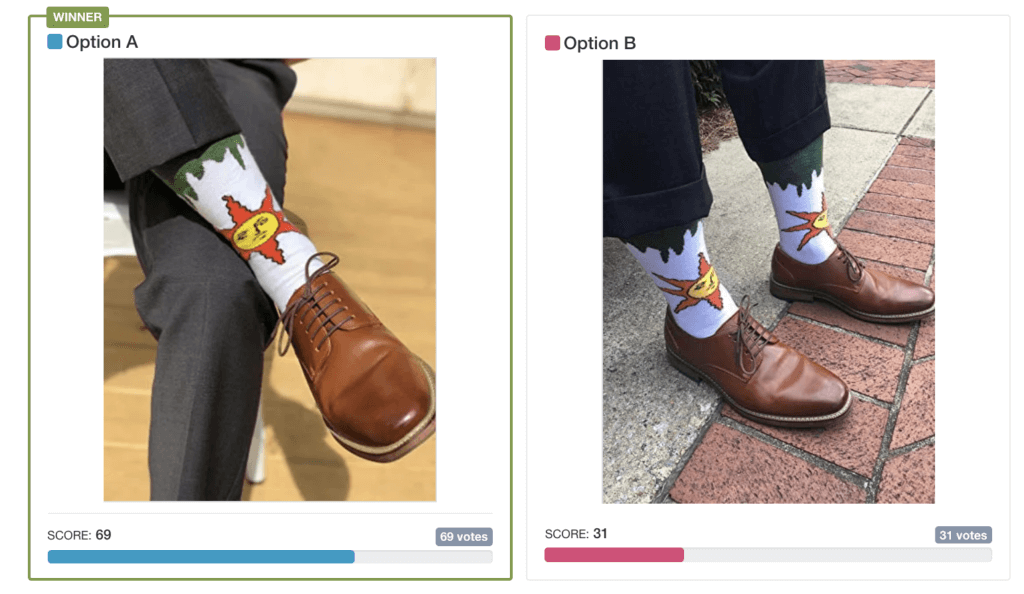Click the pink Option B score bar

point(614,555)
